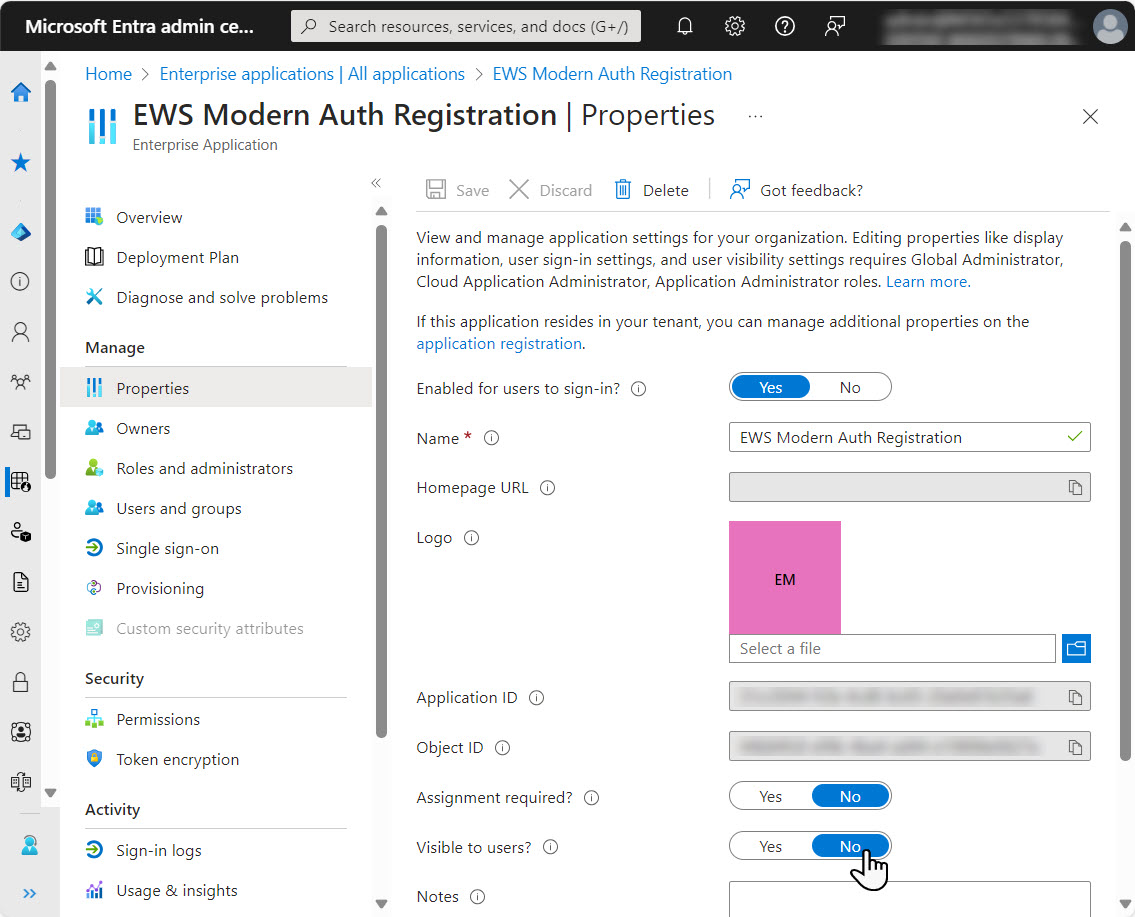This screenshot has width=1135, height=917.
Task: Show info tooltip for Object ID
Action: pos(502,748)
